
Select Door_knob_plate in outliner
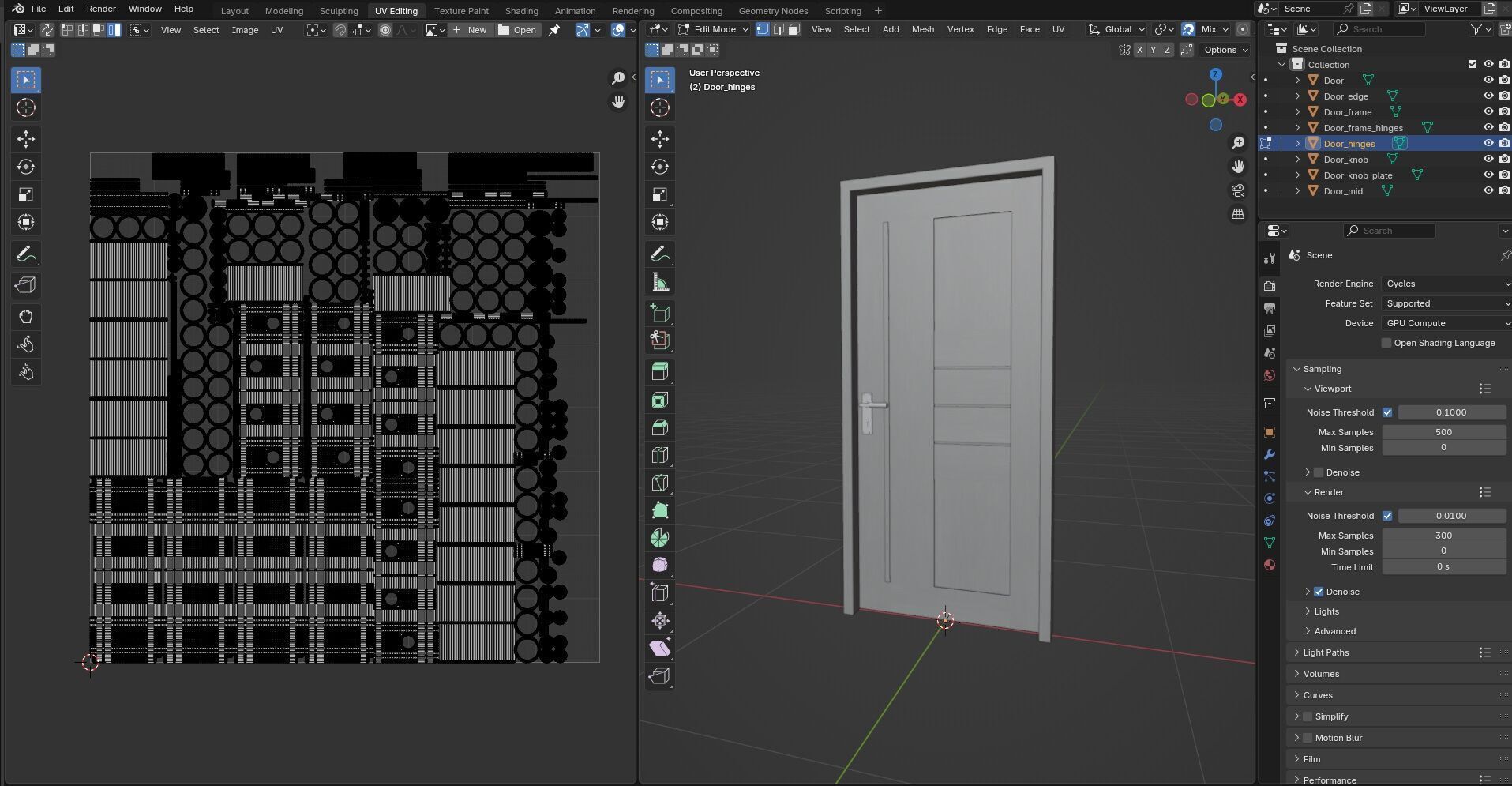(1358, 175)
